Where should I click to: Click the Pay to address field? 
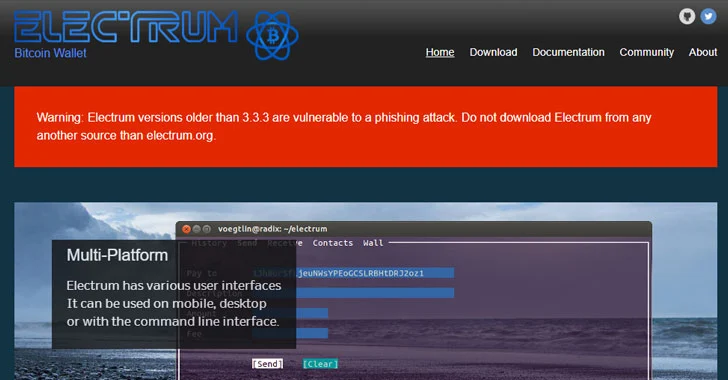[x=353, y=273]
